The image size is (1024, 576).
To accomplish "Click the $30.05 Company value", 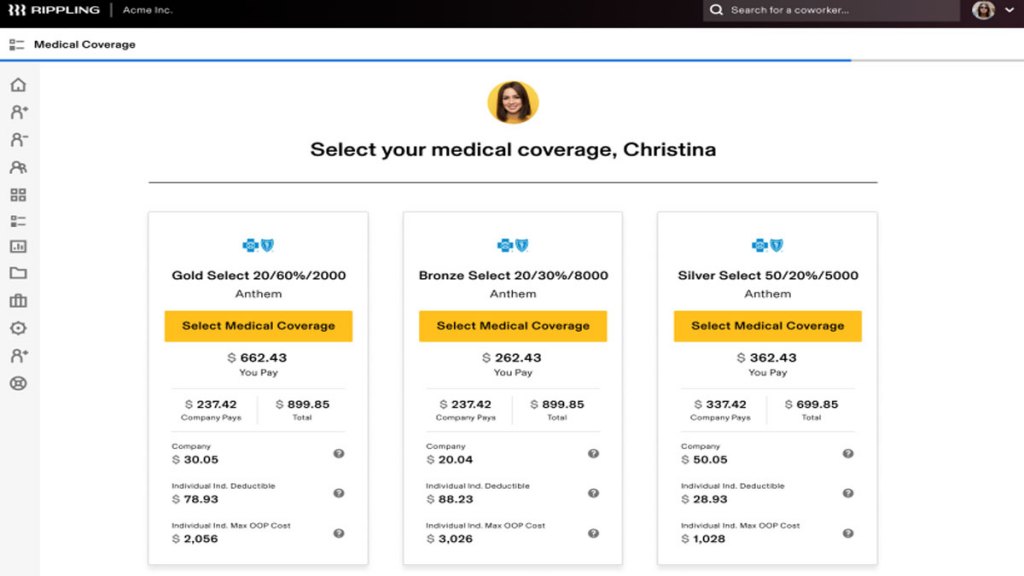I will (195, 459).
